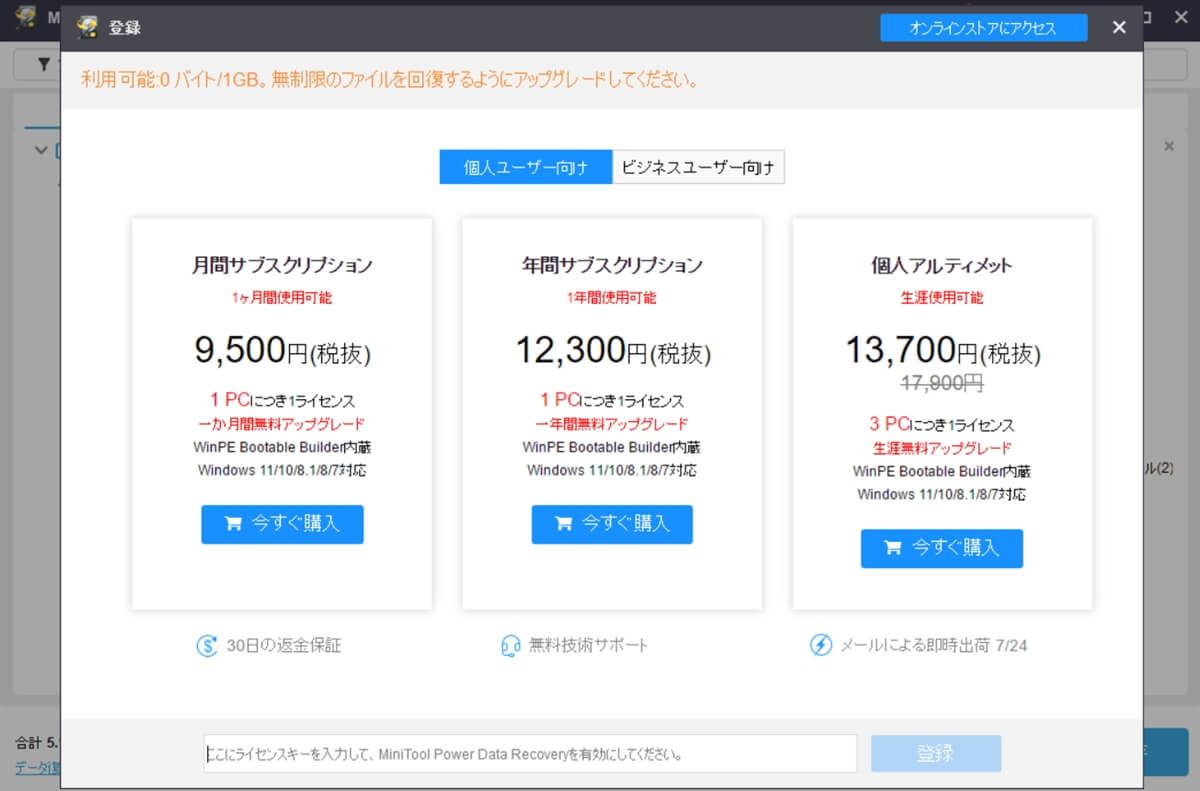Click the cart icon on 個人アルティメット's buy button
Image resolution: width=1200 pixels, height=791 pixels.
[893, 548]
